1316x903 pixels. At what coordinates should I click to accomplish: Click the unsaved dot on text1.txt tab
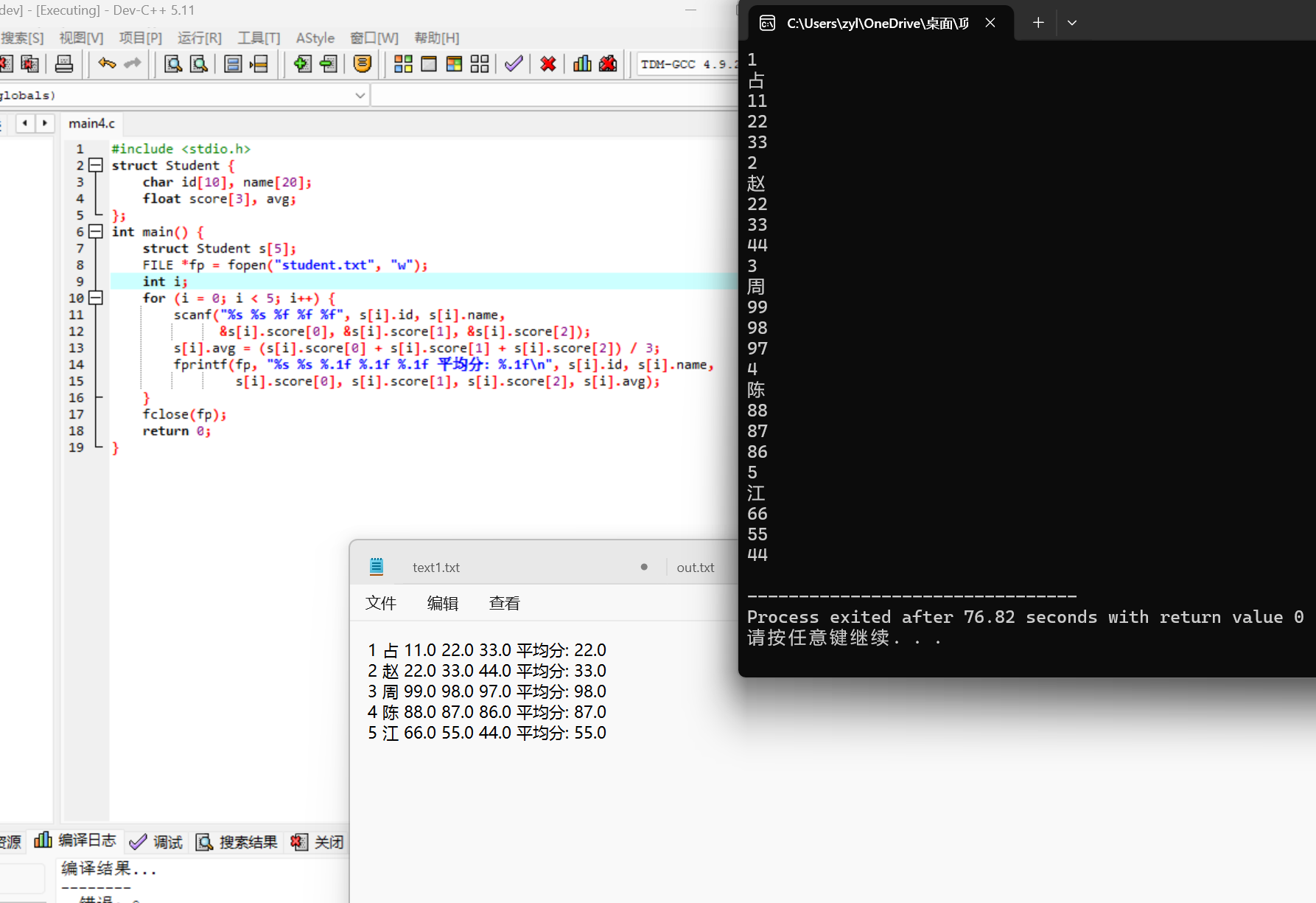point(644,567)
